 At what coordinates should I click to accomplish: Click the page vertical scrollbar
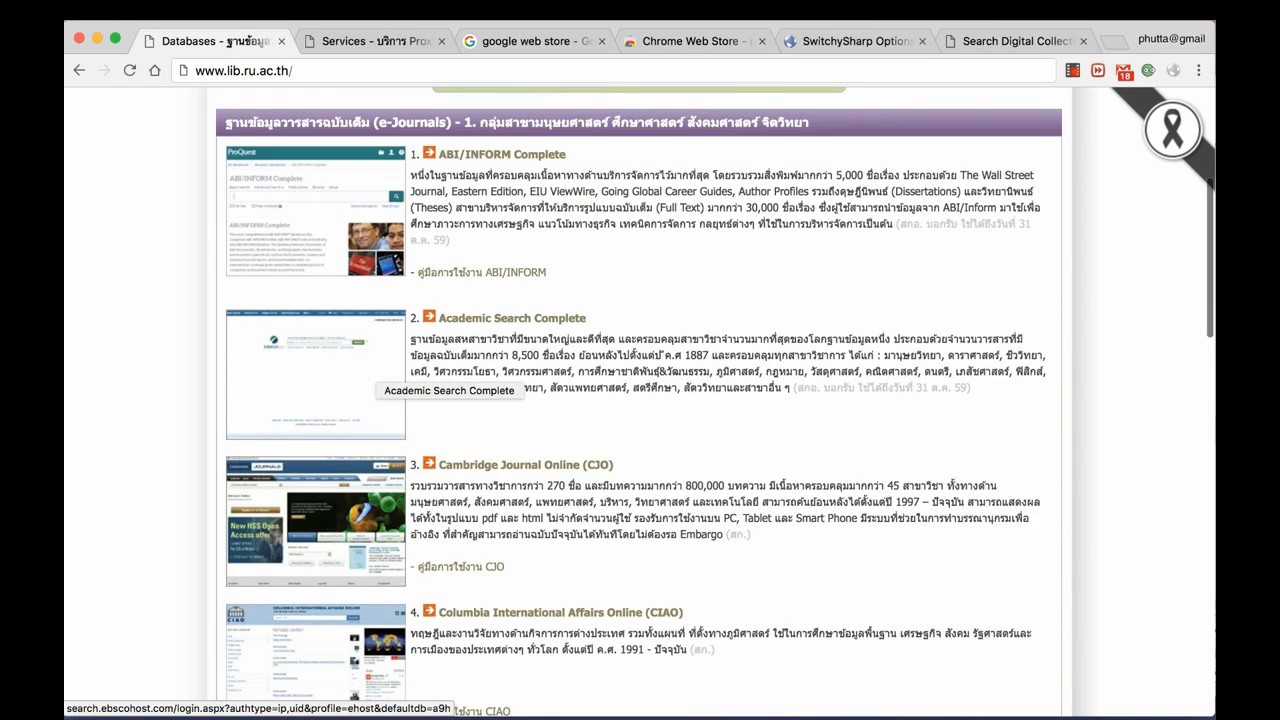click(1210, 260)
